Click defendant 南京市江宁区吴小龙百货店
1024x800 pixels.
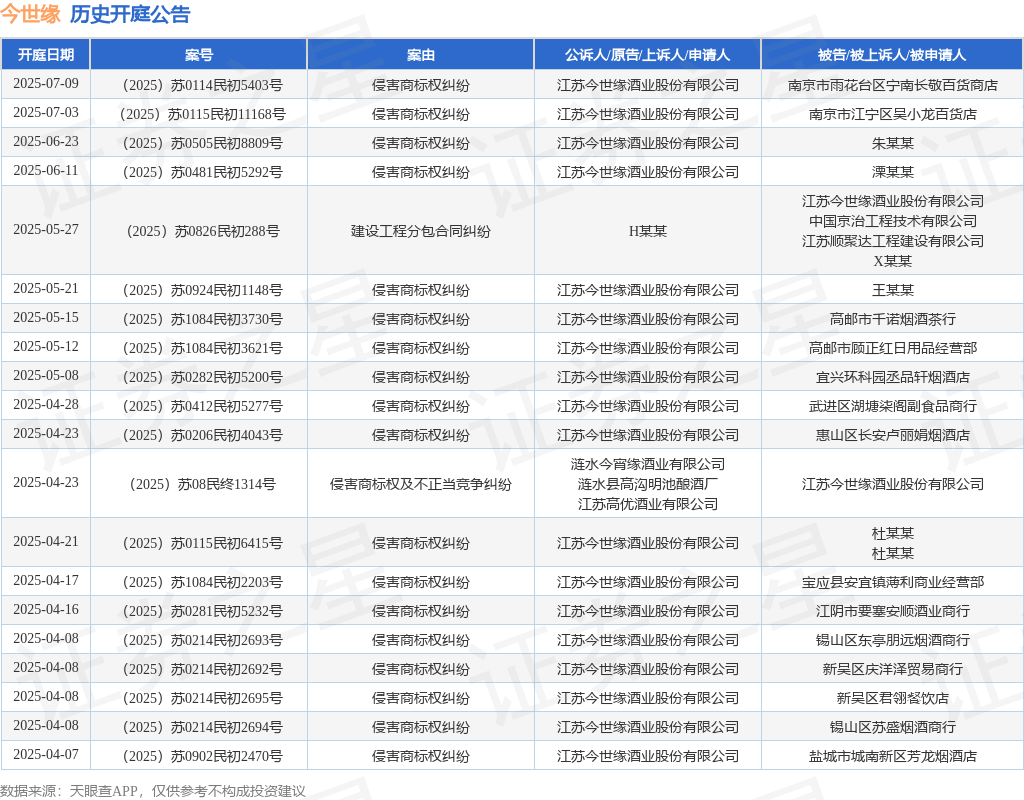893,114
